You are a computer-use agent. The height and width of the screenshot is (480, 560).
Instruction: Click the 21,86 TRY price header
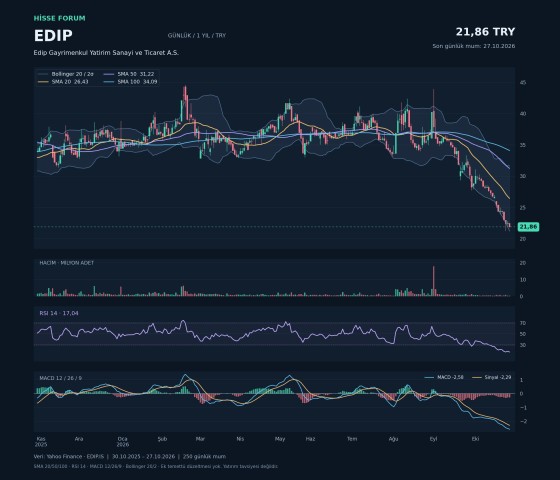485,32
